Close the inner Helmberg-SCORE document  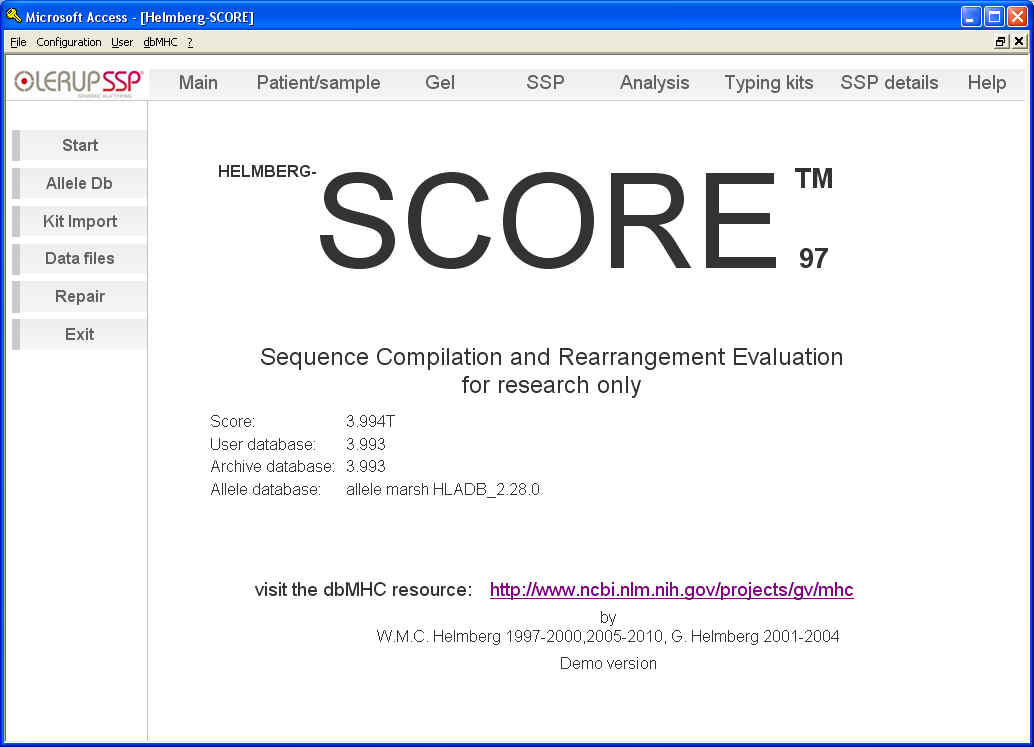pyautogui.click(x=1018, y=42)
